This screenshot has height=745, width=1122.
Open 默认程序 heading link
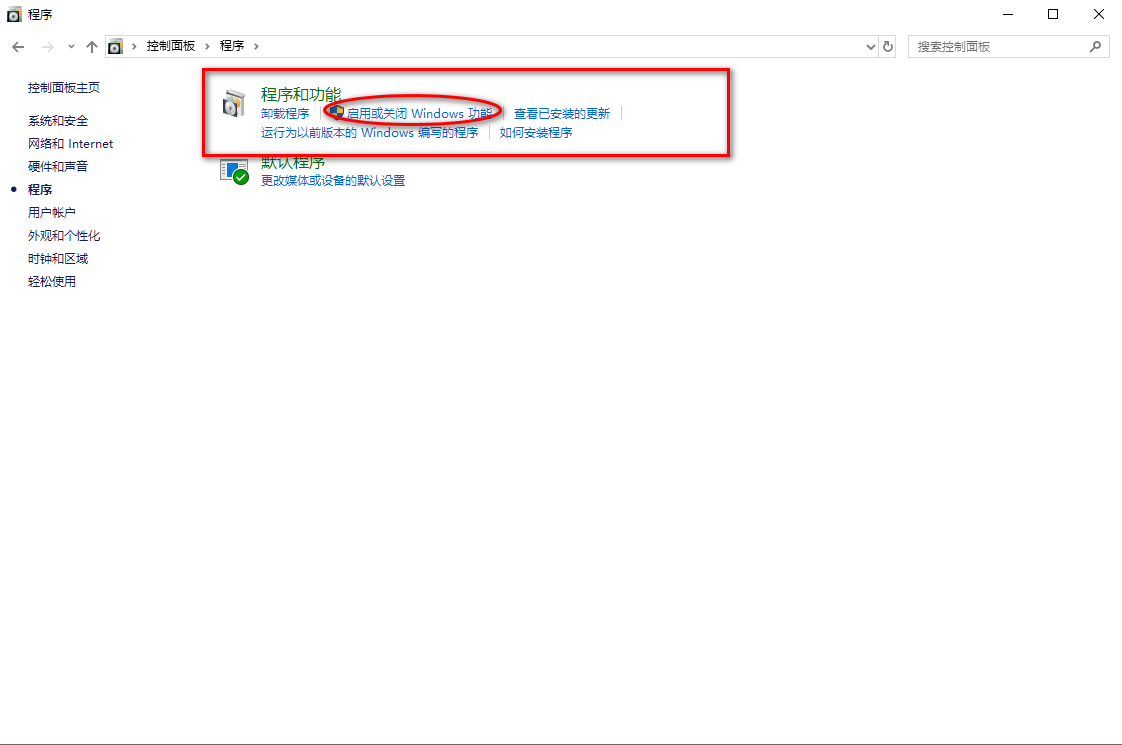coord(293,164)
